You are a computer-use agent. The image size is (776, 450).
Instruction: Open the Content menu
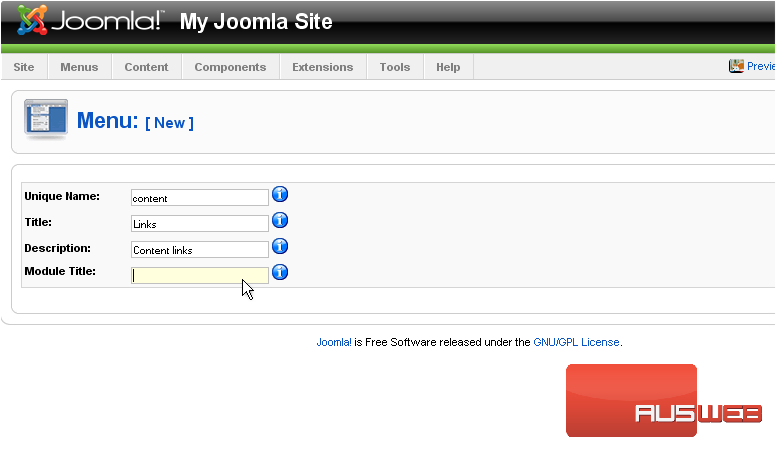click(146, 67)
